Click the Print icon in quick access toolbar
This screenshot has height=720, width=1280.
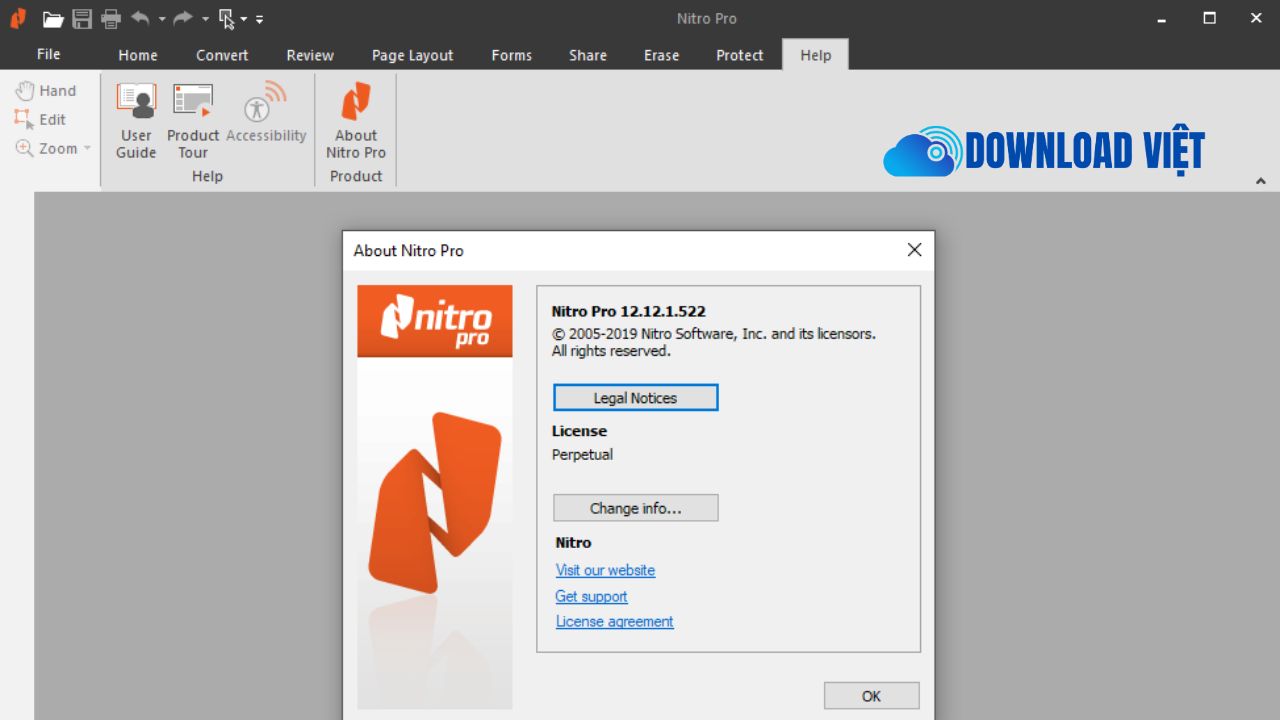tap(111, 18)
